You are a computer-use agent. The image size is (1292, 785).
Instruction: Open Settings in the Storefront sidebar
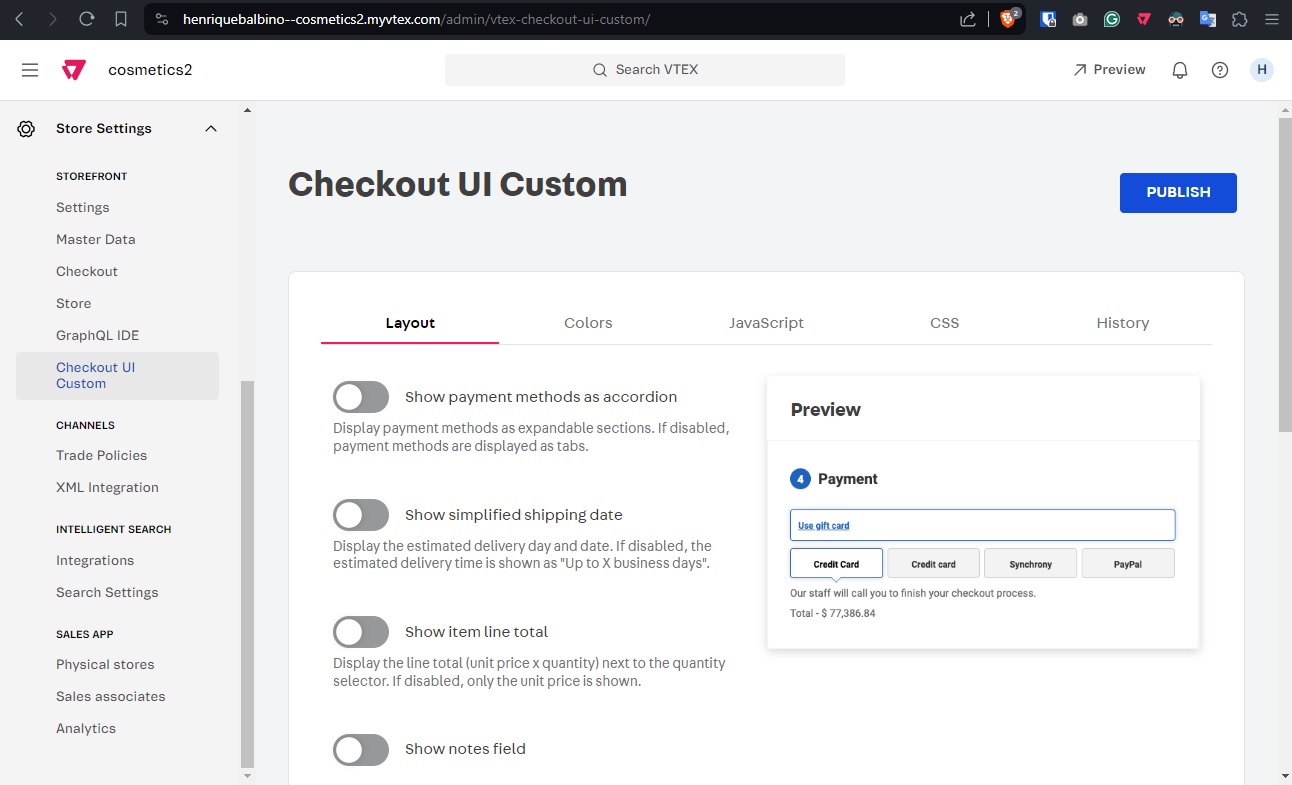(x=83, y=208)
